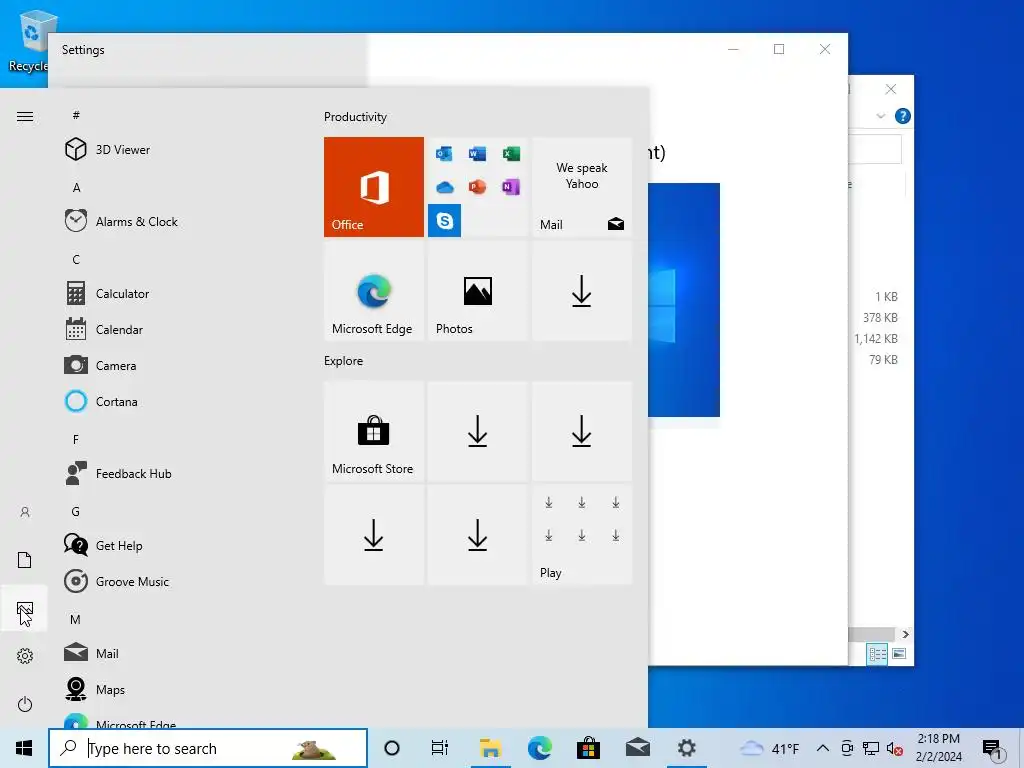
Task: Show hidden system tray icons
Action: tap(823, 748)
